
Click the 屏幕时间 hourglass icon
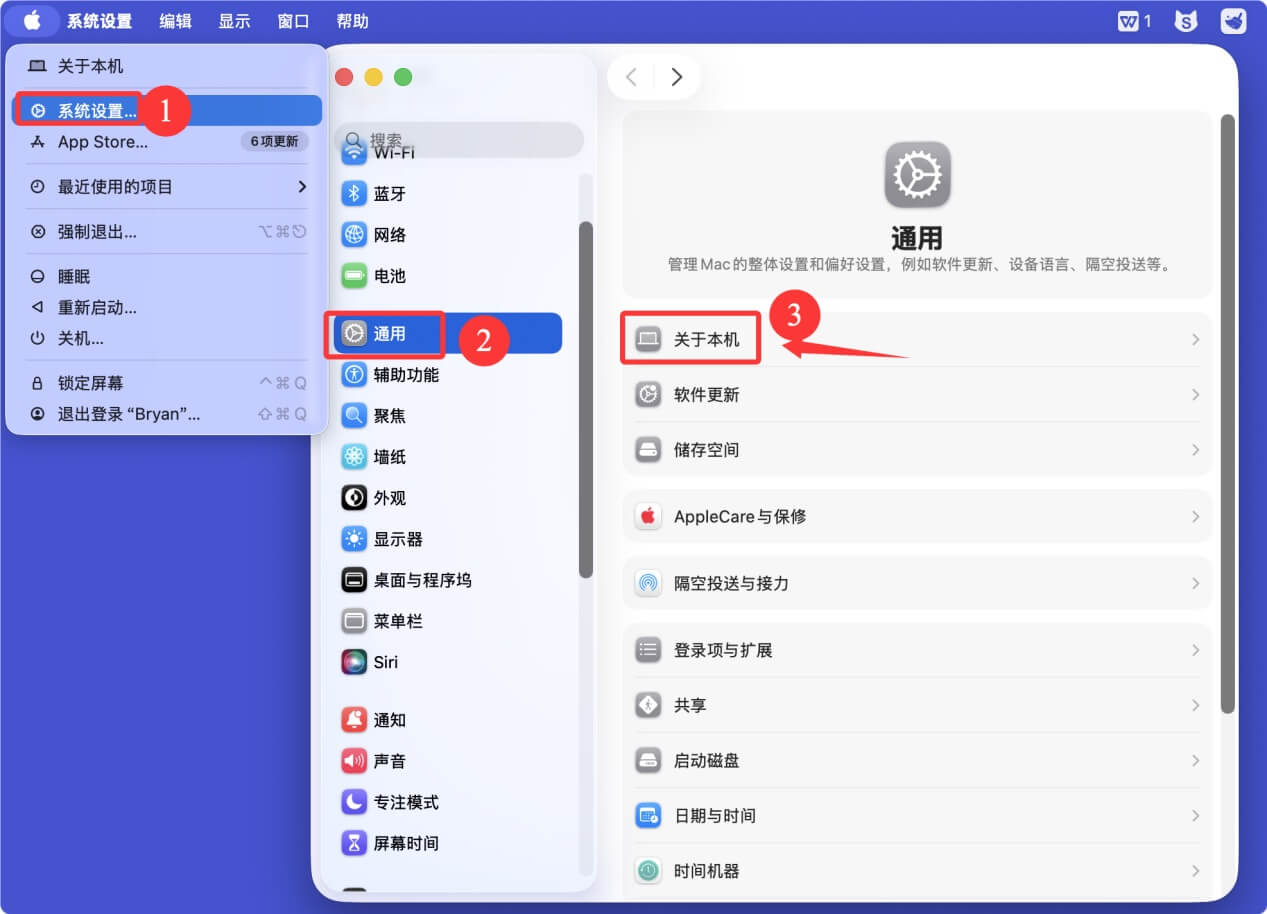tap(355, 843)
